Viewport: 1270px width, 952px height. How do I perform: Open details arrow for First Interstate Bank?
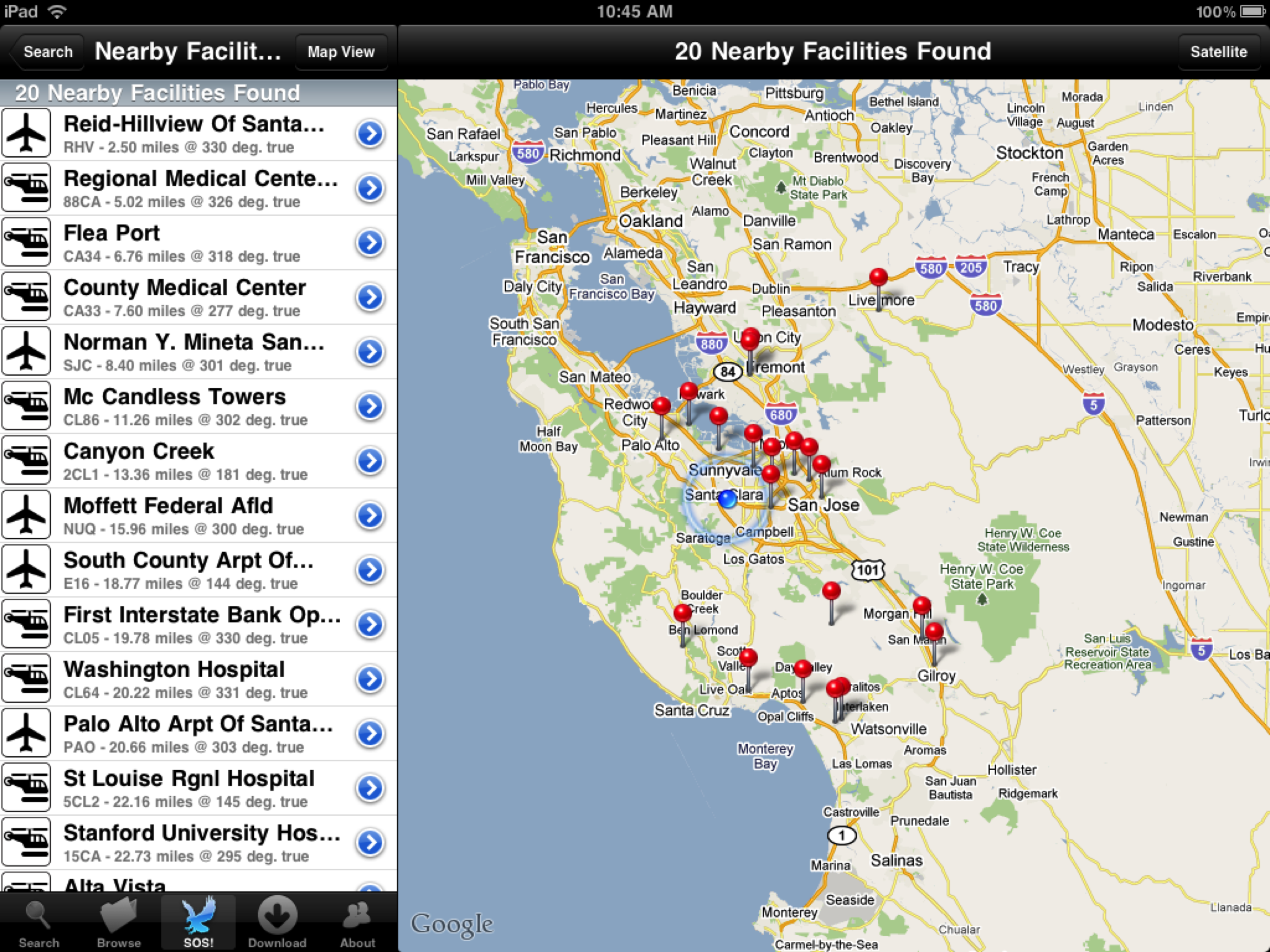(x=370, y=625)
